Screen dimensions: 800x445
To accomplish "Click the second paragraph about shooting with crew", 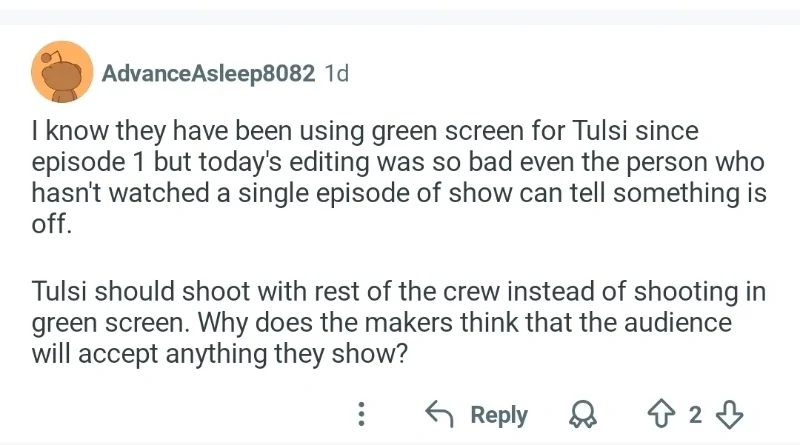I will tap(398, 322).
